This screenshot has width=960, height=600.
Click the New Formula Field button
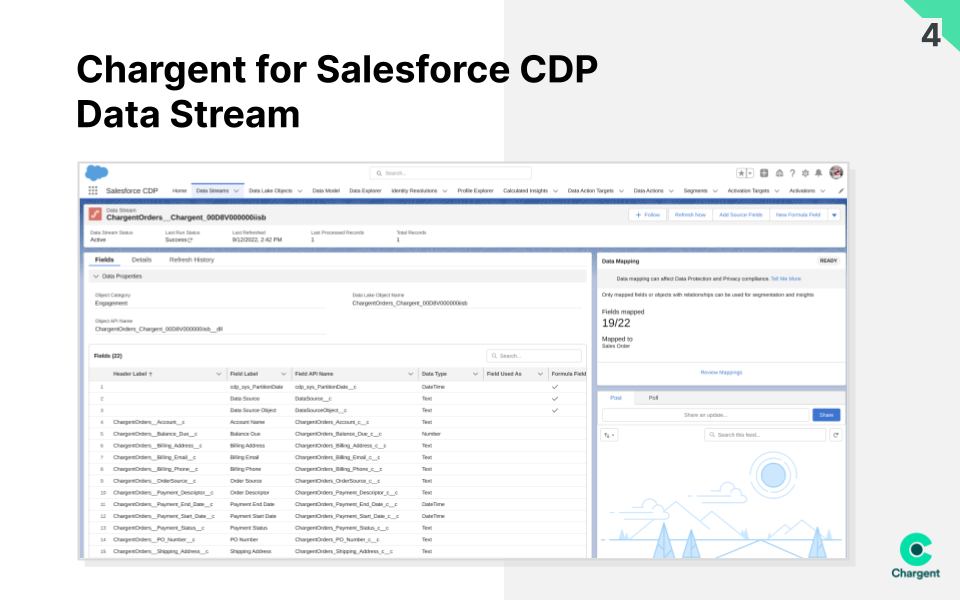pyautogui.click(x=798, y=215)
